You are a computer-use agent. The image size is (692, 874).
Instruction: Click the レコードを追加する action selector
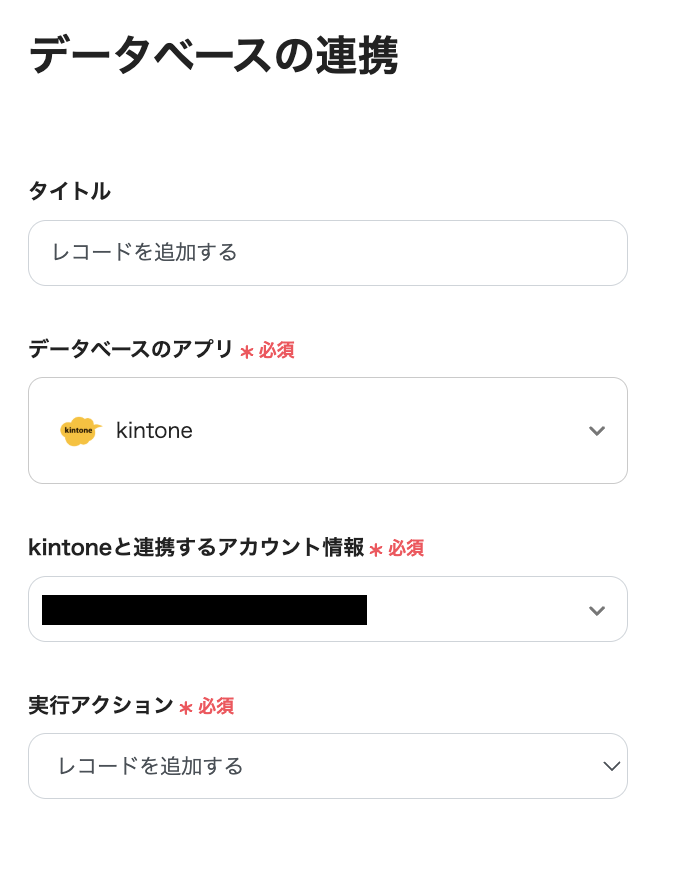pyautogui.click(x=327, y=766)
